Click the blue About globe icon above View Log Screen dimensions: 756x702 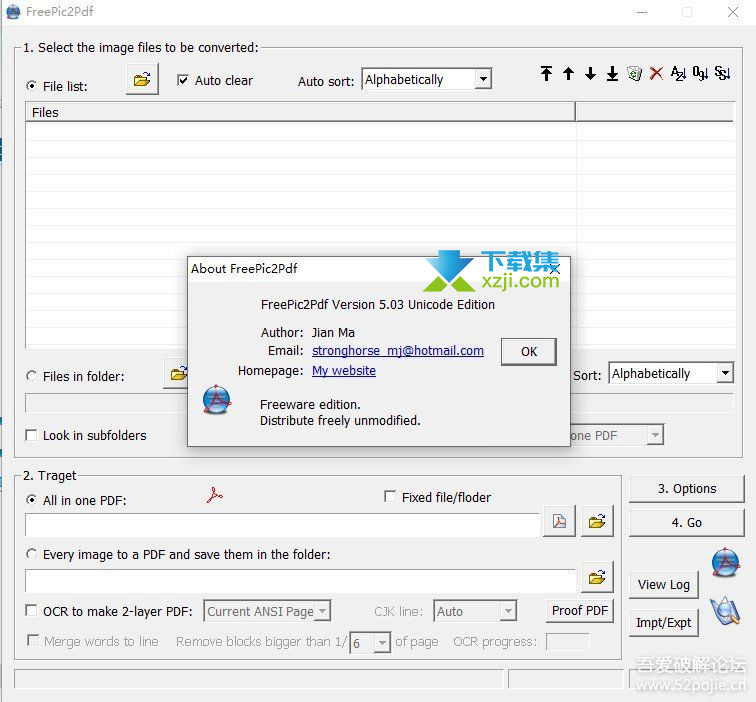[x=726, y=562]
